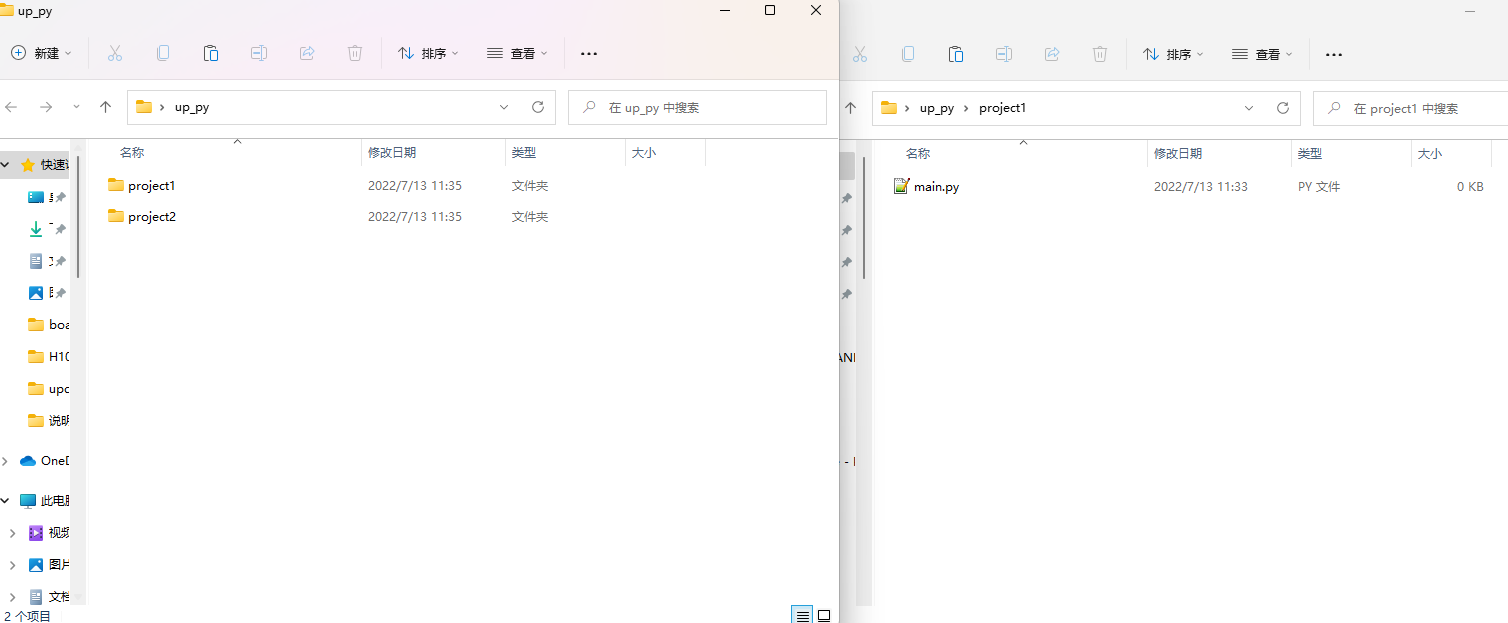Go up one level in up_py window
The image size is (1508, 623).
pyautogui.click(x=106, y=107)
